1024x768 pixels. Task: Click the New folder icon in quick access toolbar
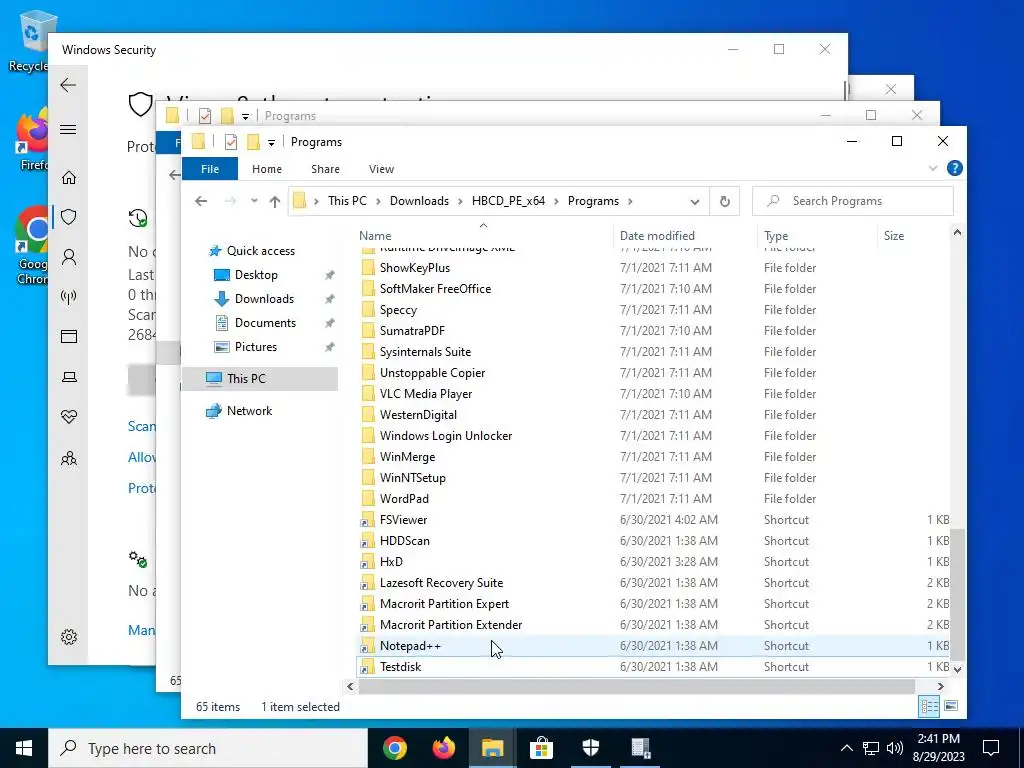point(253,142)
